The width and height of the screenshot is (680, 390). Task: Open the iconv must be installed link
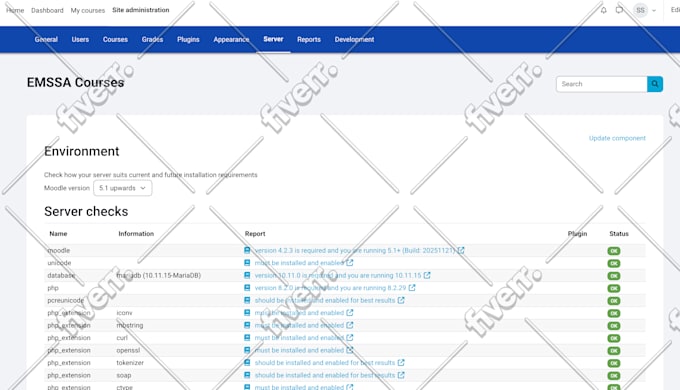pyautogui.click(x=299, y=313)
